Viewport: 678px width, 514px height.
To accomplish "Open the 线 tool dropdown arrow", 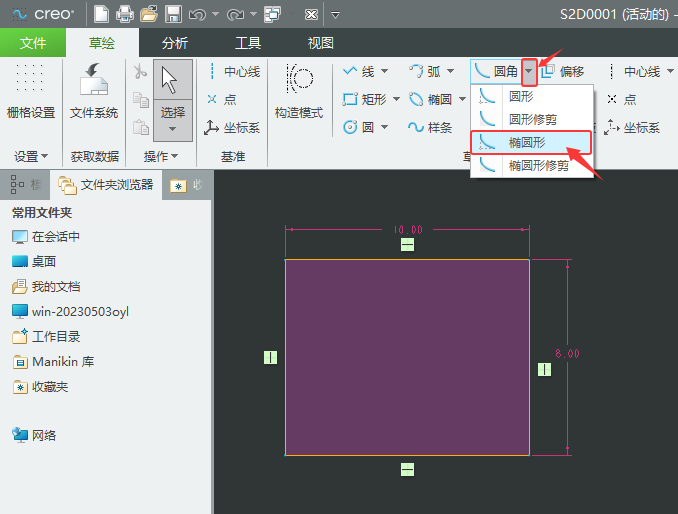I will click(384, 71).
